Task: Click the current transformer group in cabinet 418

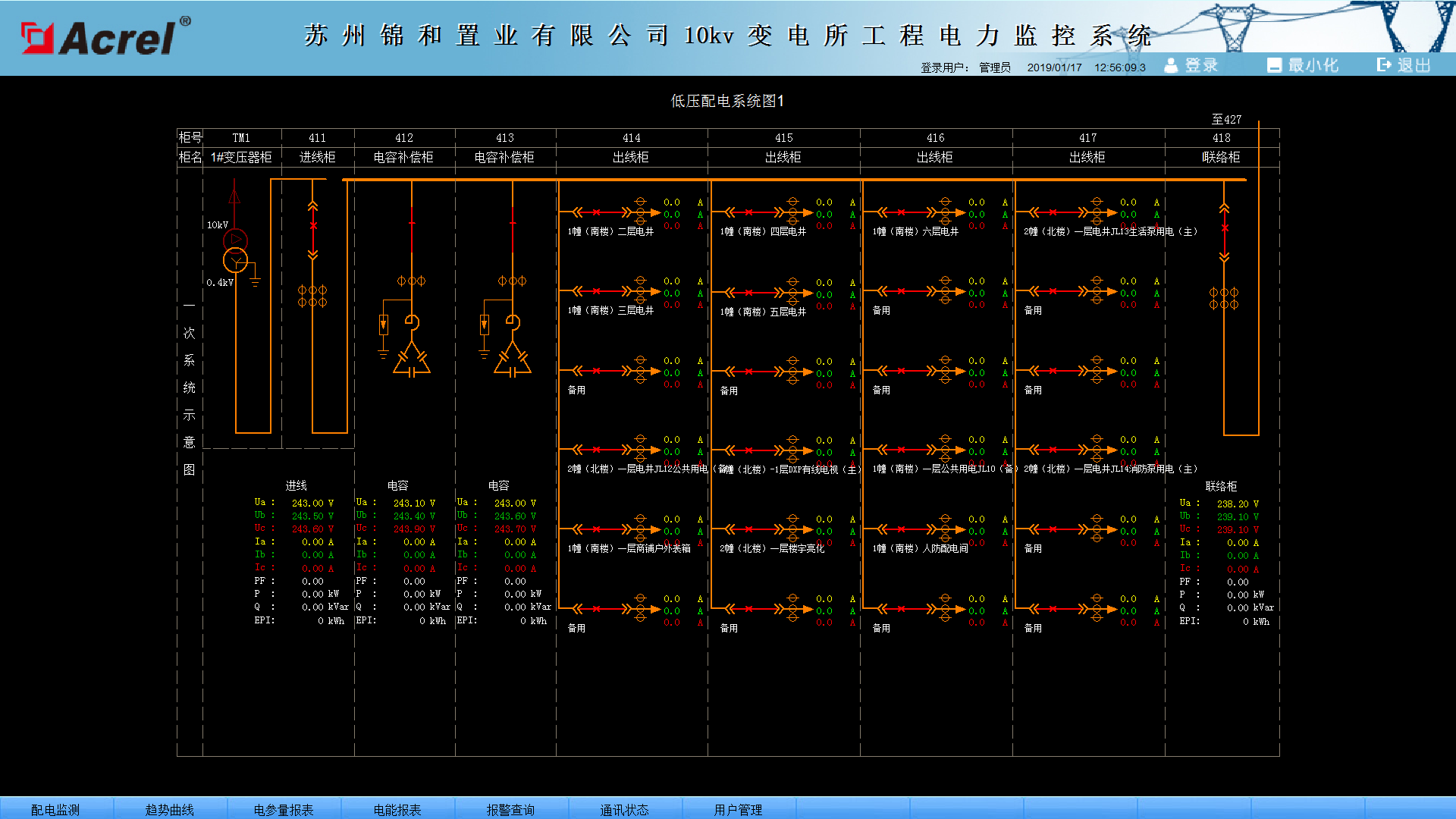Action: pos(1224,298)
